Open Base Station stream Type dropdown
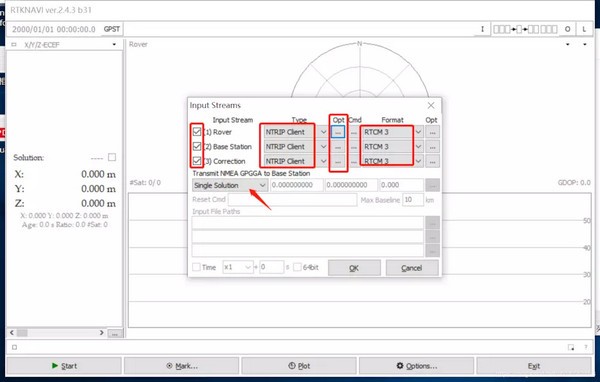 [295, 147]
